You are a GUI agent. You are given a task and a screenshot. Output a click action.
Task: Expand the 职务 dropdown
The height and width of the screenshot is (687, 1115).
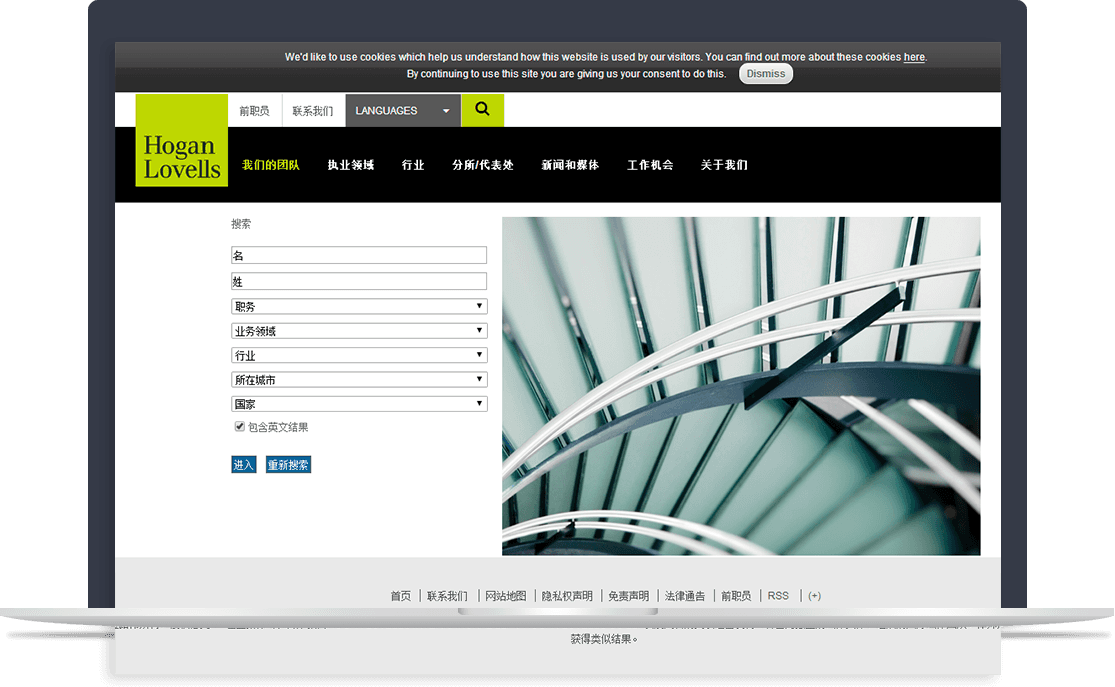pyautogui.click(x=359, y=306)
